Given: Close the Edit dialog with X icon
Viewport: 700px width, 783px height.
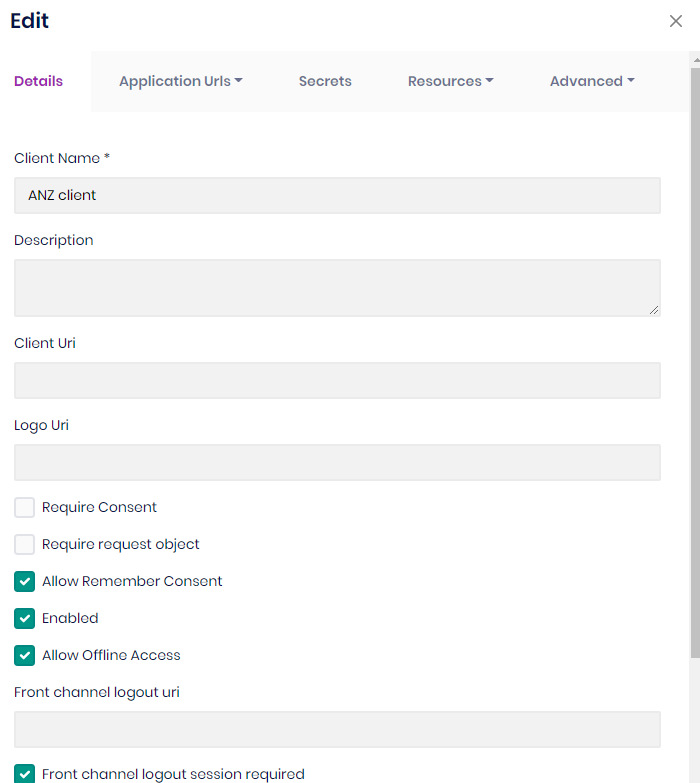Looking at the screenshot, I should (676, 21).
